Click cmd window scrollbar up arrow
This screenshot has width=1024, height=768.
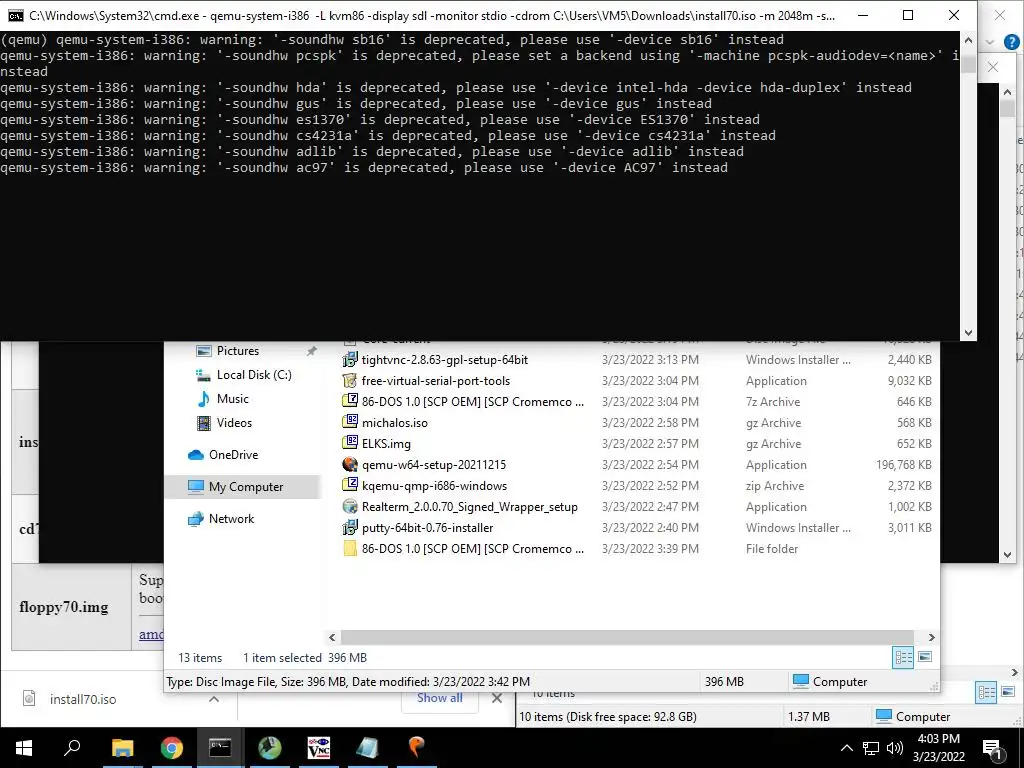(968, 40)
